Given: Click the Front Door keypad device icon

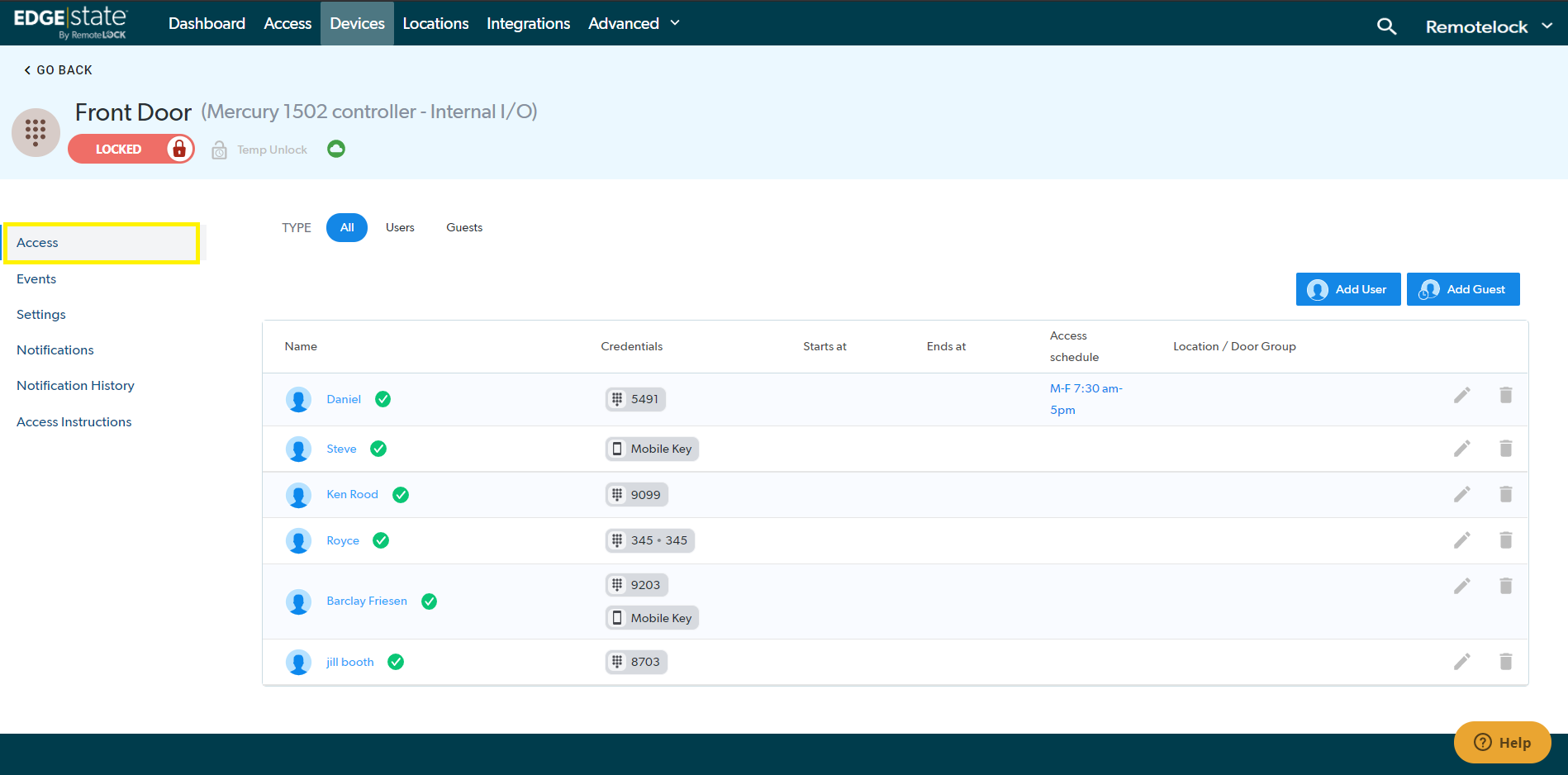Looking at the screenshot, I should tap(36, 132).
